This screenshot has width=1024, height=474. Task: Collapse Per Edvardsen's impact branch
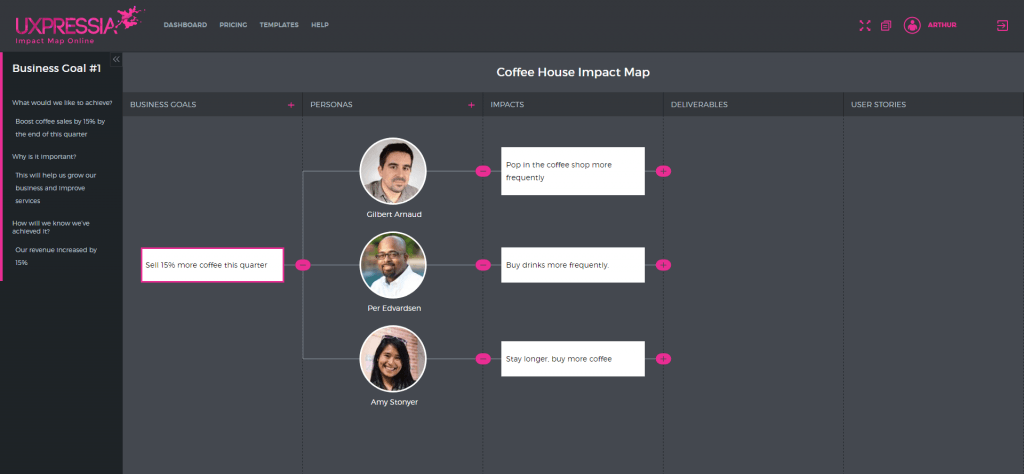click(x=483, y=265)
